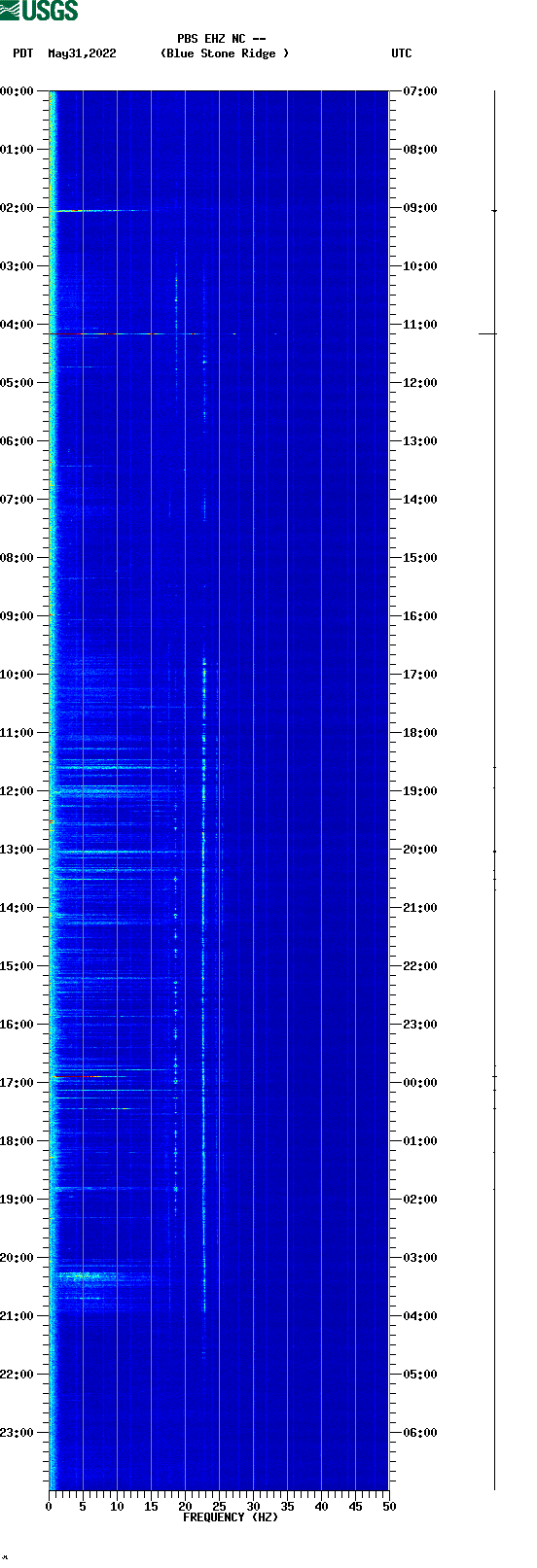
Task: Click the 5 Hz frequency tick label
Action: [83, 1507]
